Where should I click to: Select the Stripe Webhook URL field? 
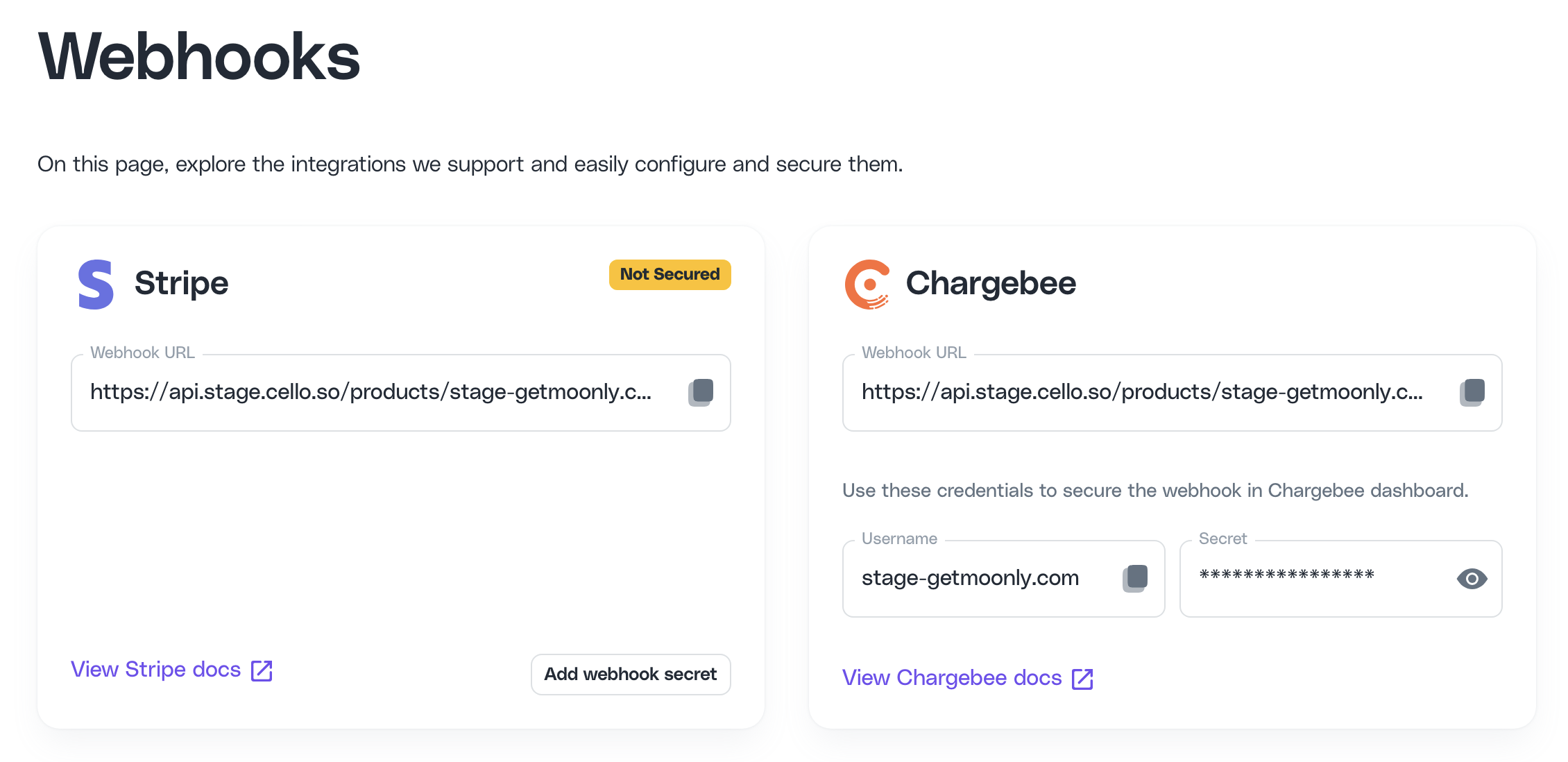point(401,393)
